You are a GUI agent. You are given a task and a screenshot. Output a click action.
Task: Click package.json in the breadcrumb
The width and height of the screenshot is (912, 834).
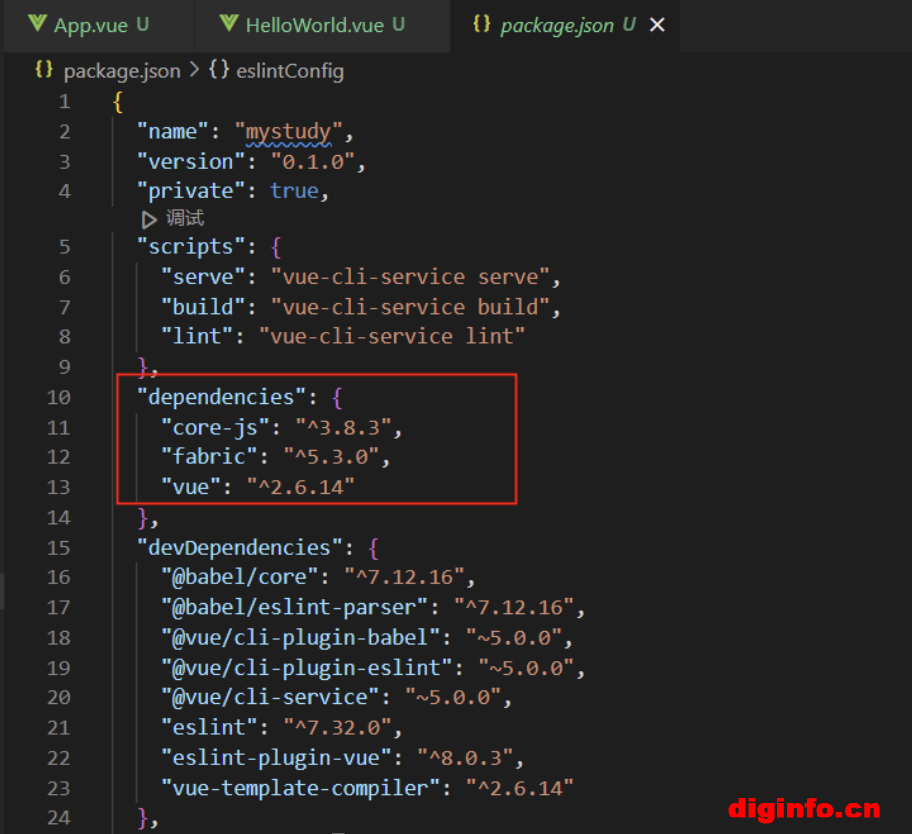point(122,71)
